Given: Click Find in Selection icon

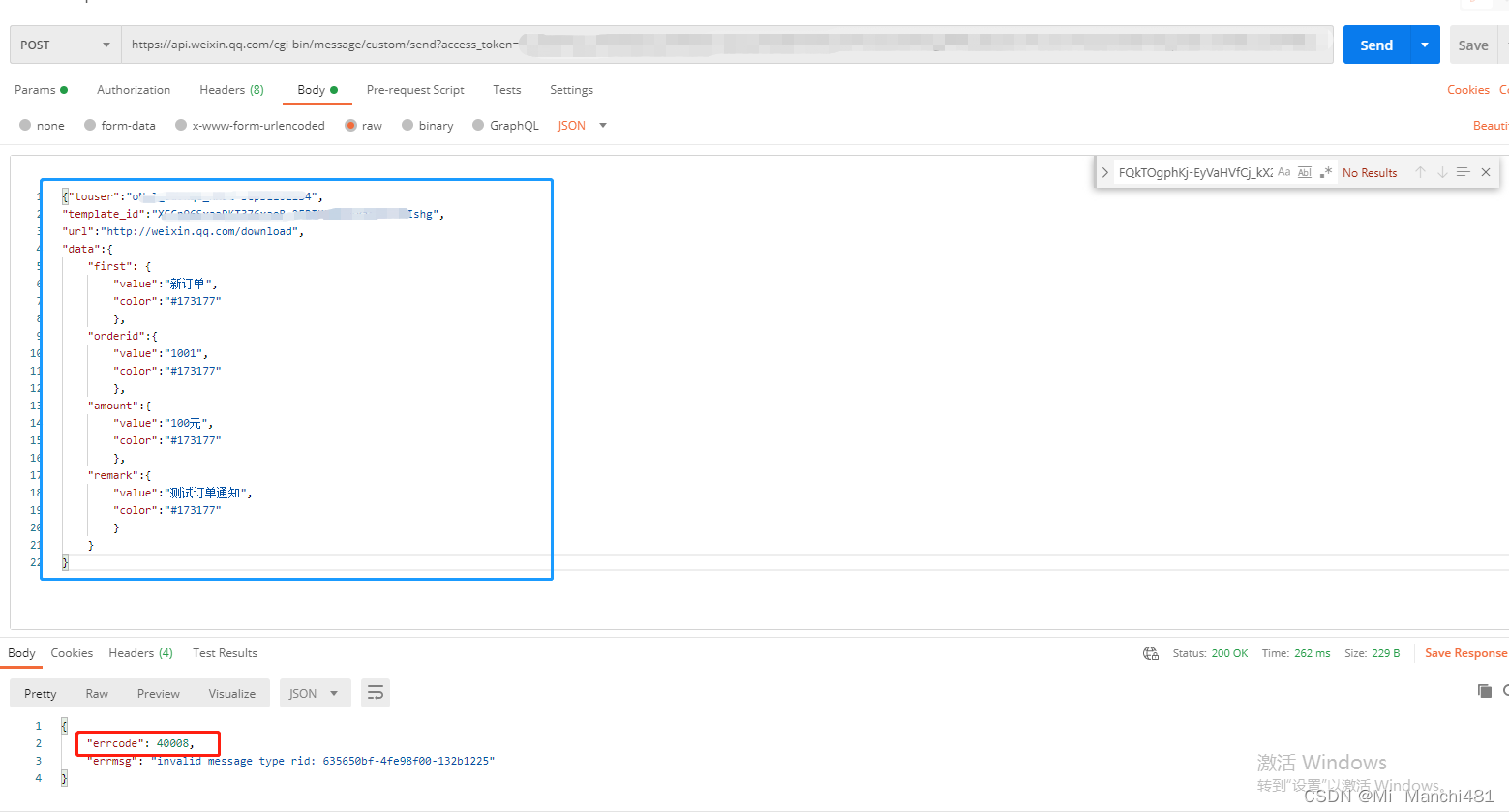Looking at the screenshot, I should [1463, 172].
